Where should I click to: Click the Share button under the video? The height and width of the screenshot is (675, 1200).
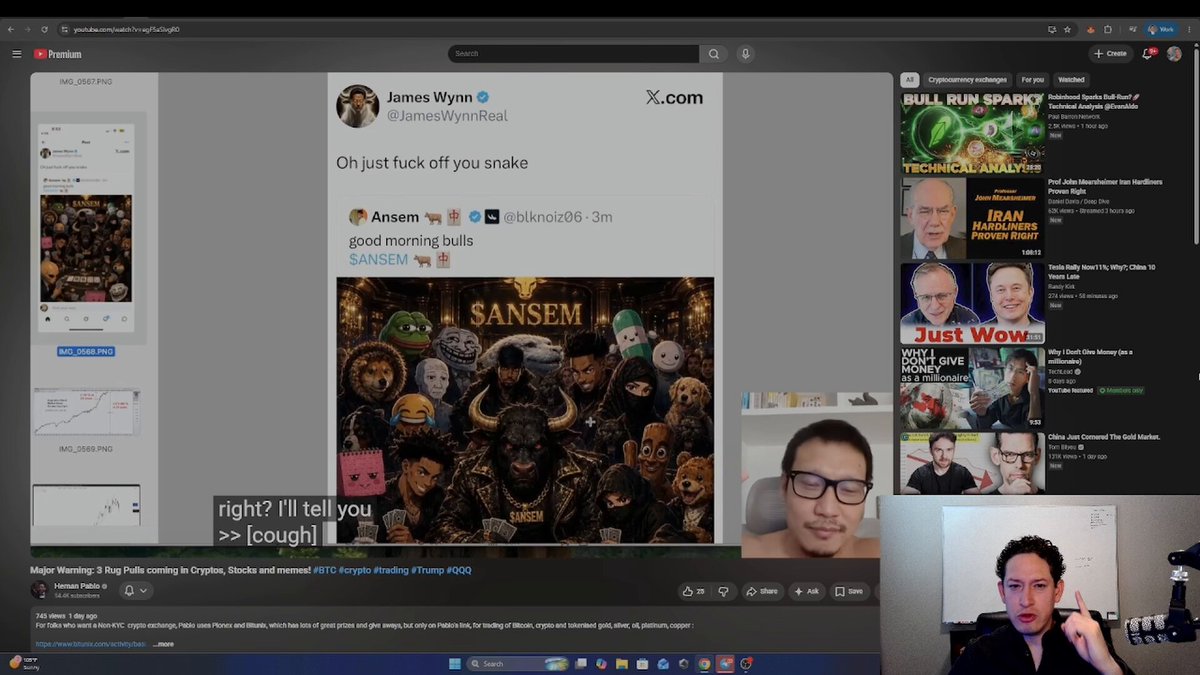point(762,591)
